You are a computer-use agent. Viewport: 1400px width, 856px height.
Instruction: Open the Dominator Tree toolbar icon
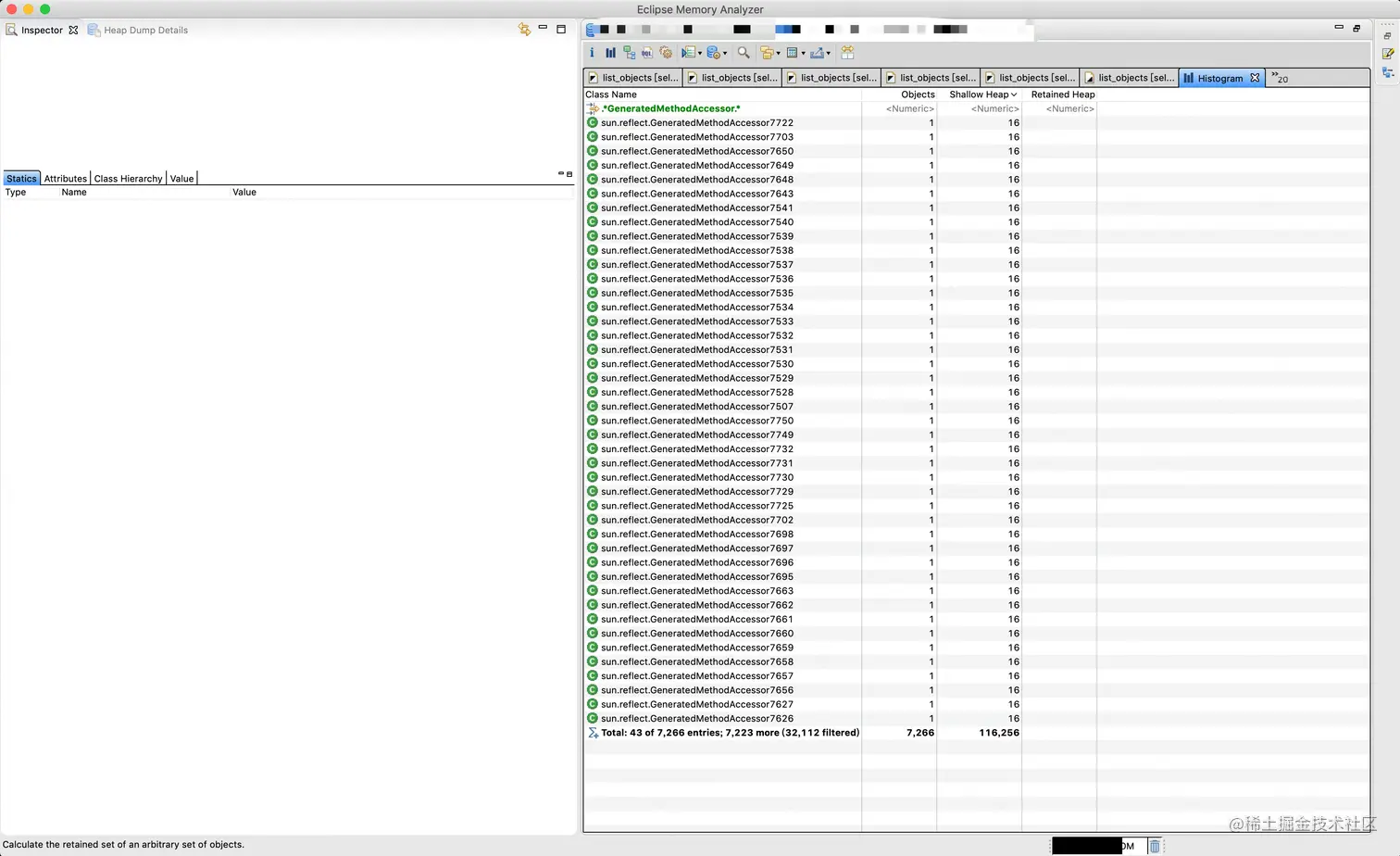(629, 53)
